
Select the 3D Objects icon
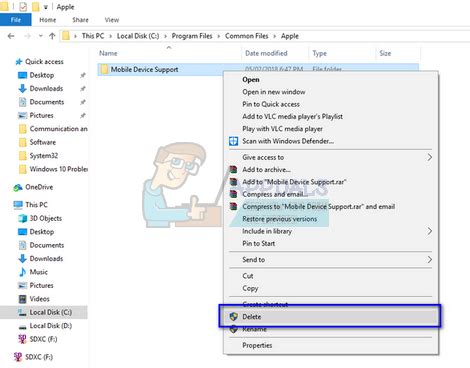[x=22, y=218]
